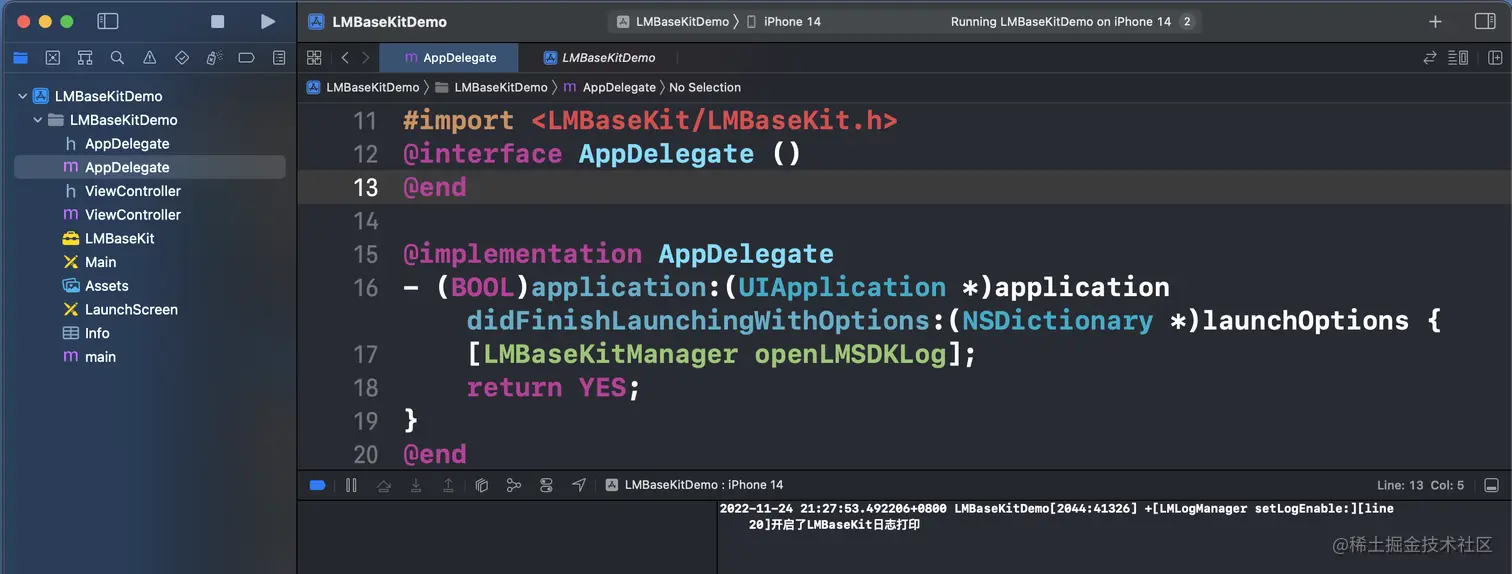
Task: Open Debug Memory Graph
Action: pyautogui.click(x=513, y=485)
